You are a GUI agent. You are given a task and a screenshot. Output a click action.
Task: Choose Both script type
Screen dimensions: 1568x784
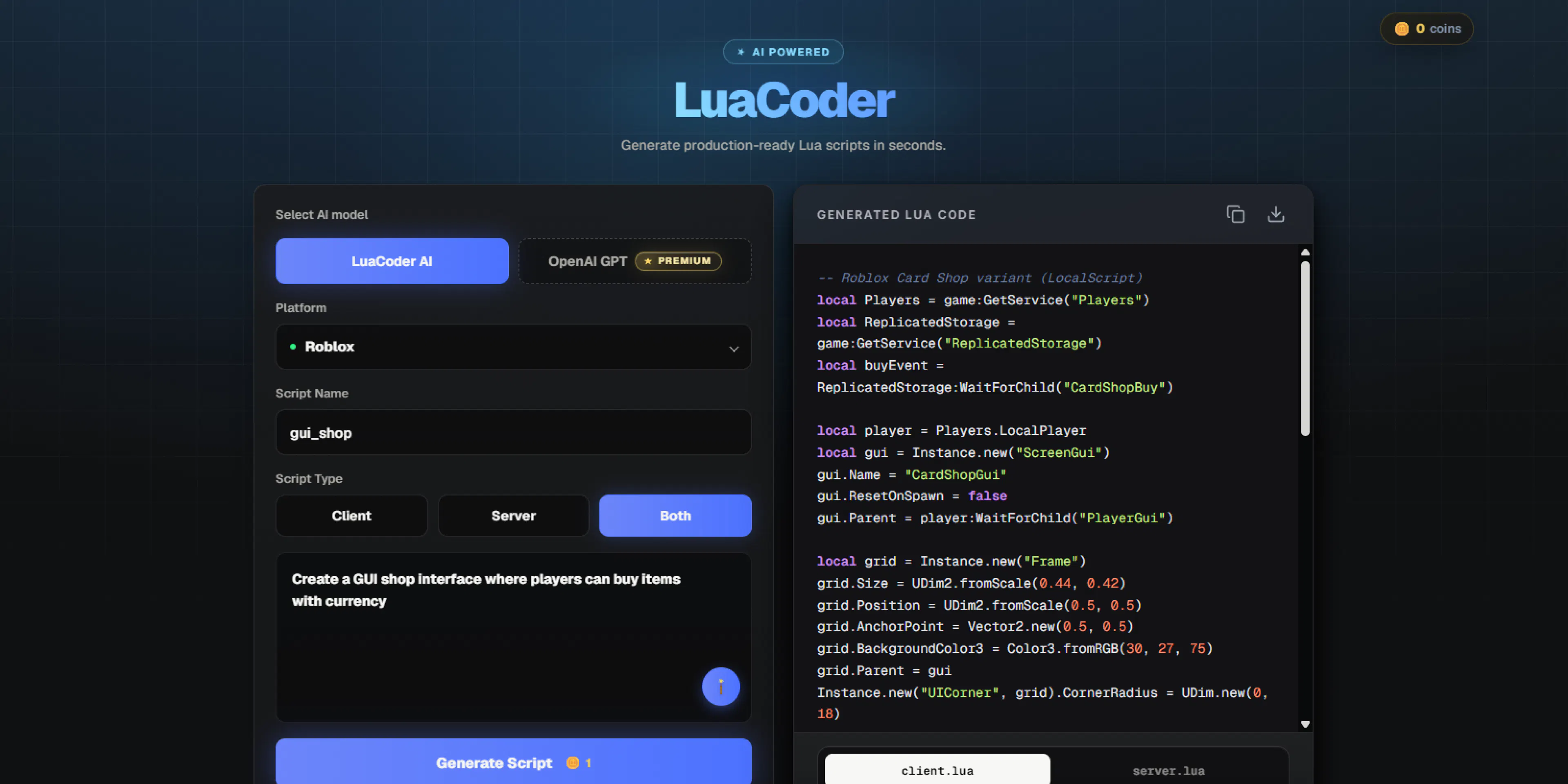click(675, 516)
